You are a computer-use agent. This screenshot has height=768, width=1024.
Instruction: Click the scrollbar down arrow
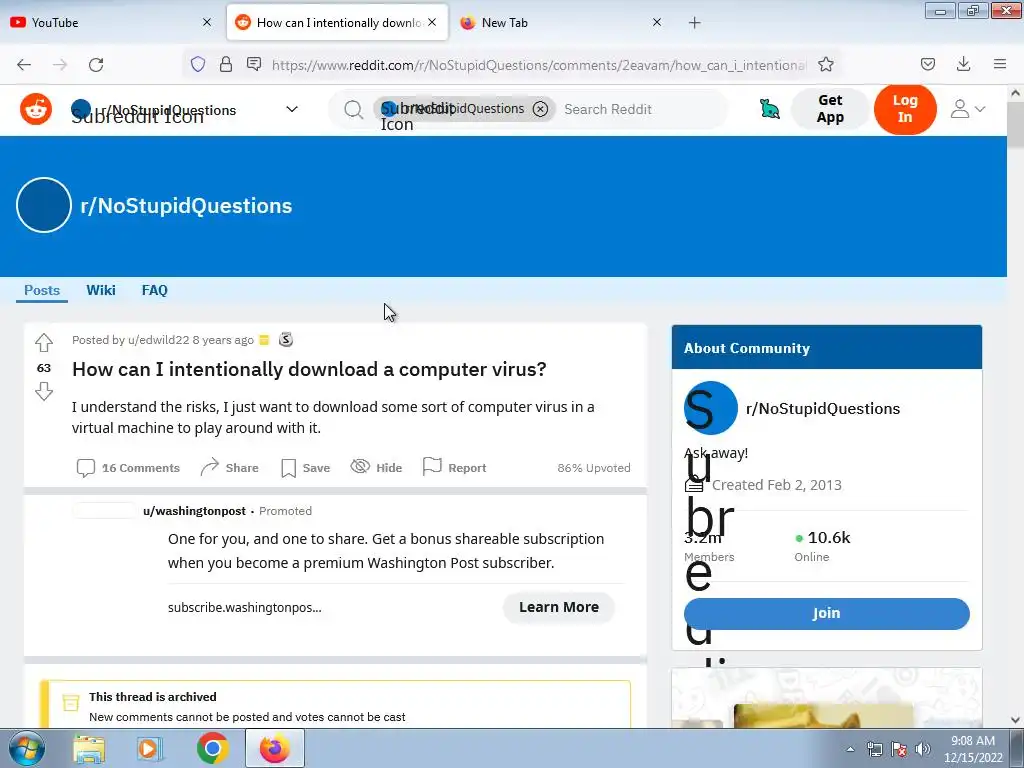coord(1016,720)
